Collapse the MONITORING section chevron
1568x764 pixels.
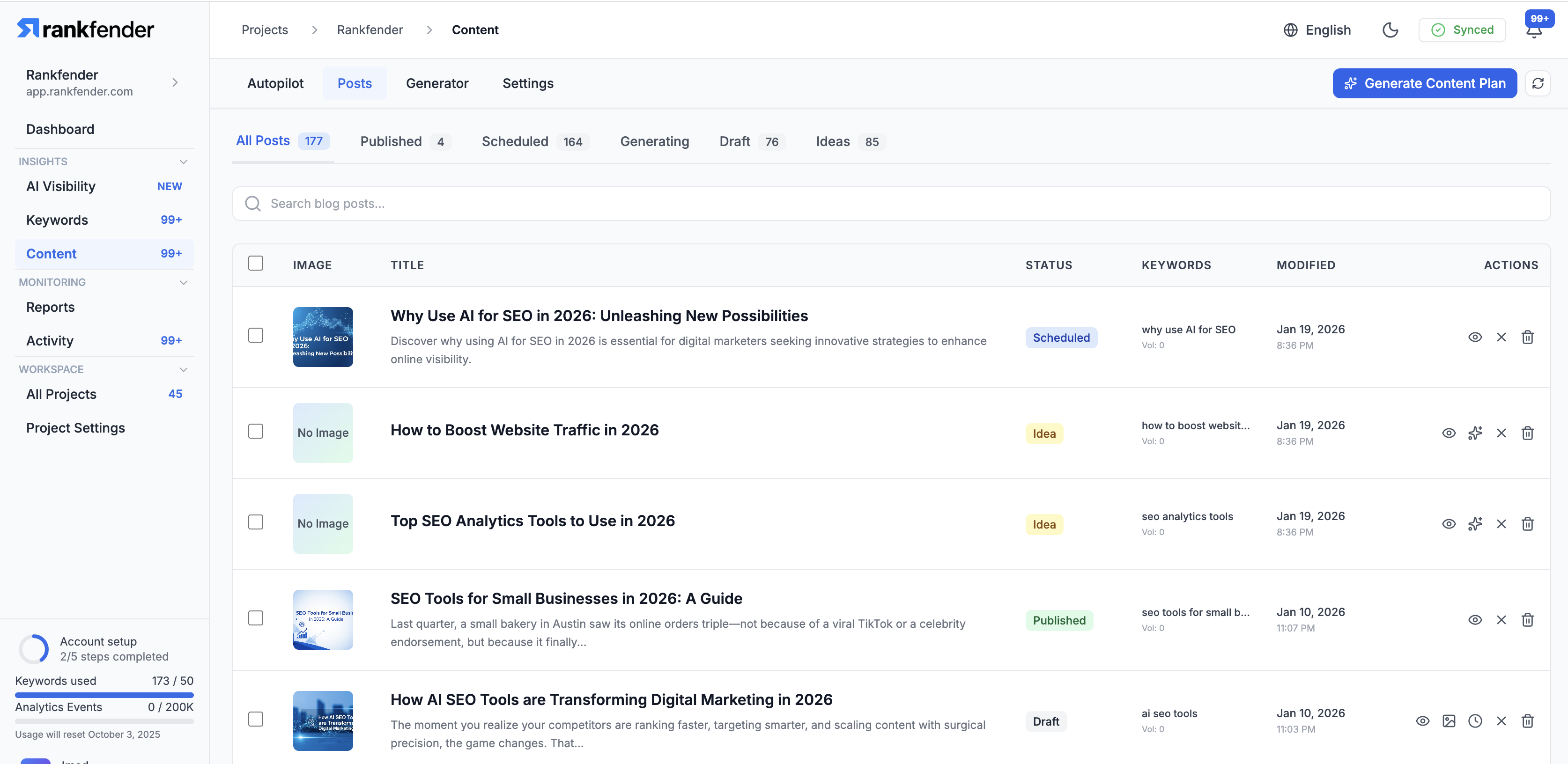pyautogui.click(x=184, y=282)
